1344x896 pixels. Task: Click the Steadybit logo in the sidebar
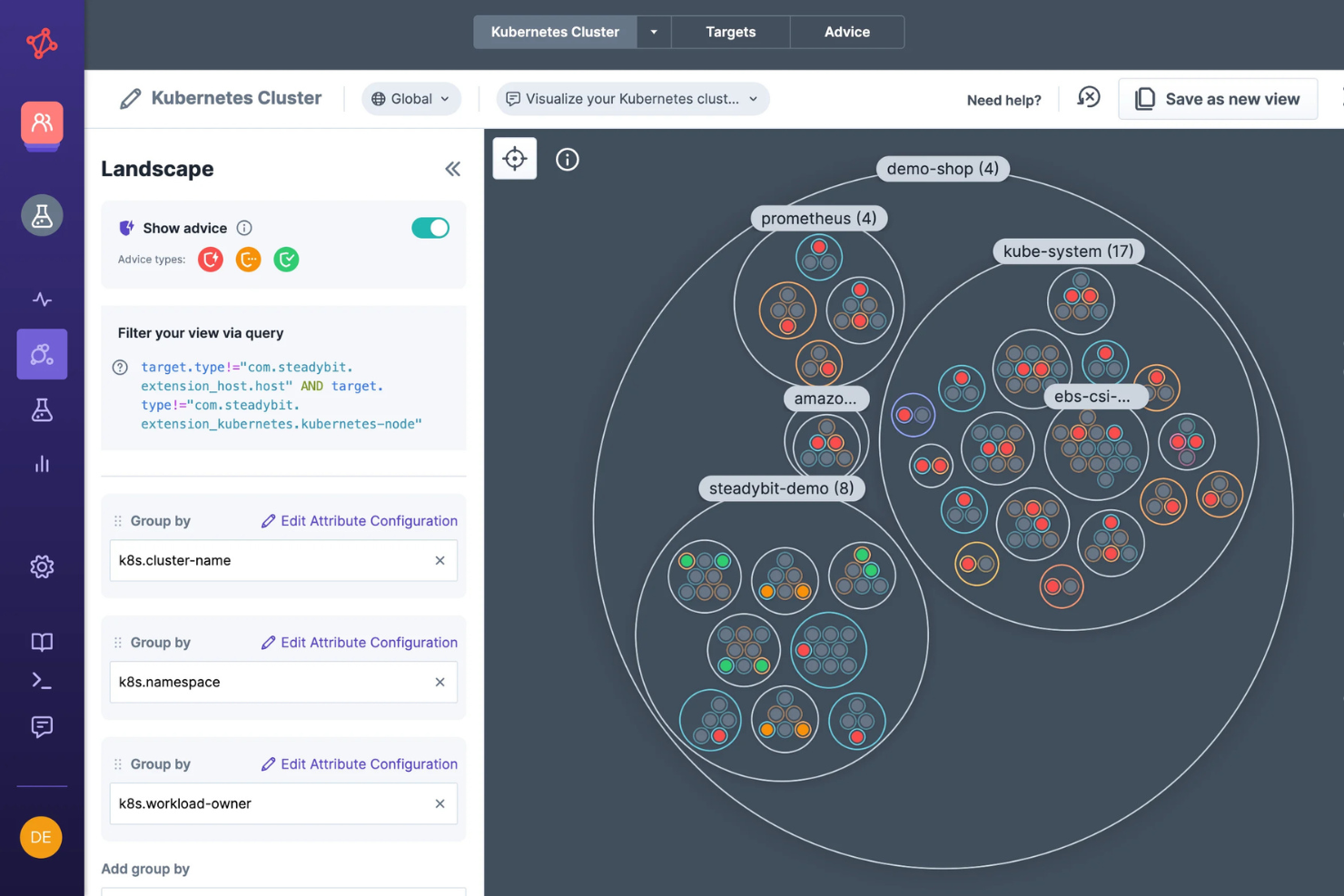[x=42, y=43]
